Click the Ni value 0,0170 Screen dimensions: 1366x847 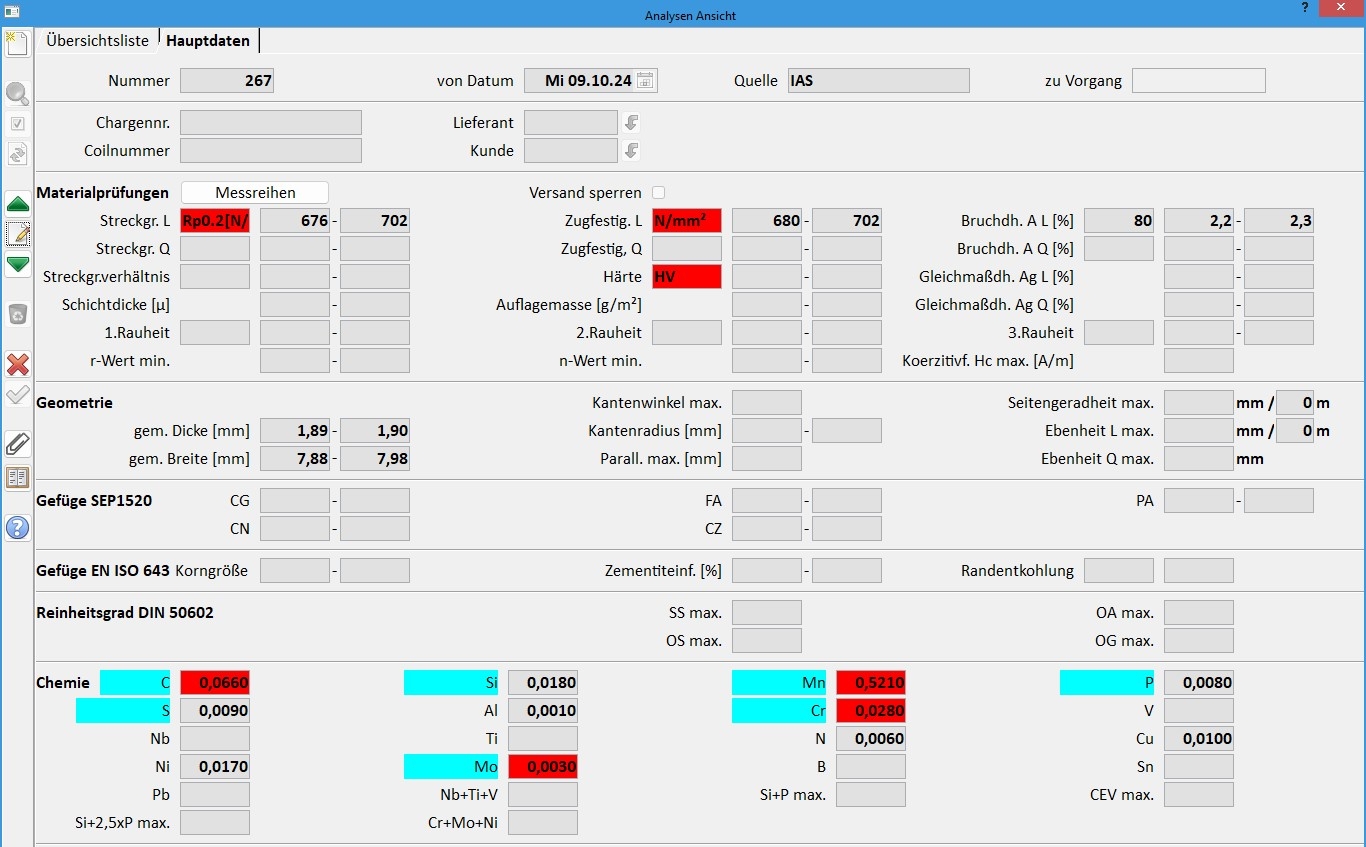point(215,767)
